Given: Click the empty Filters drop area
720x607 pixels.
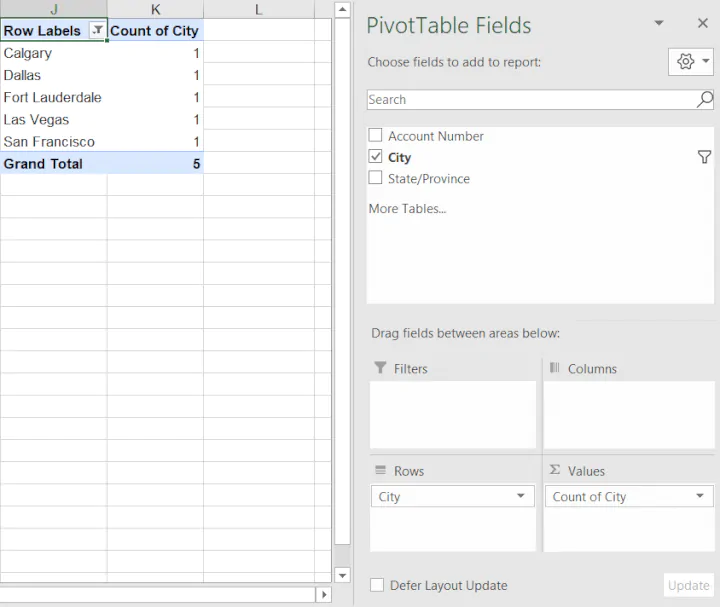Looking at the screenshot, I should (x=453, y=414).
